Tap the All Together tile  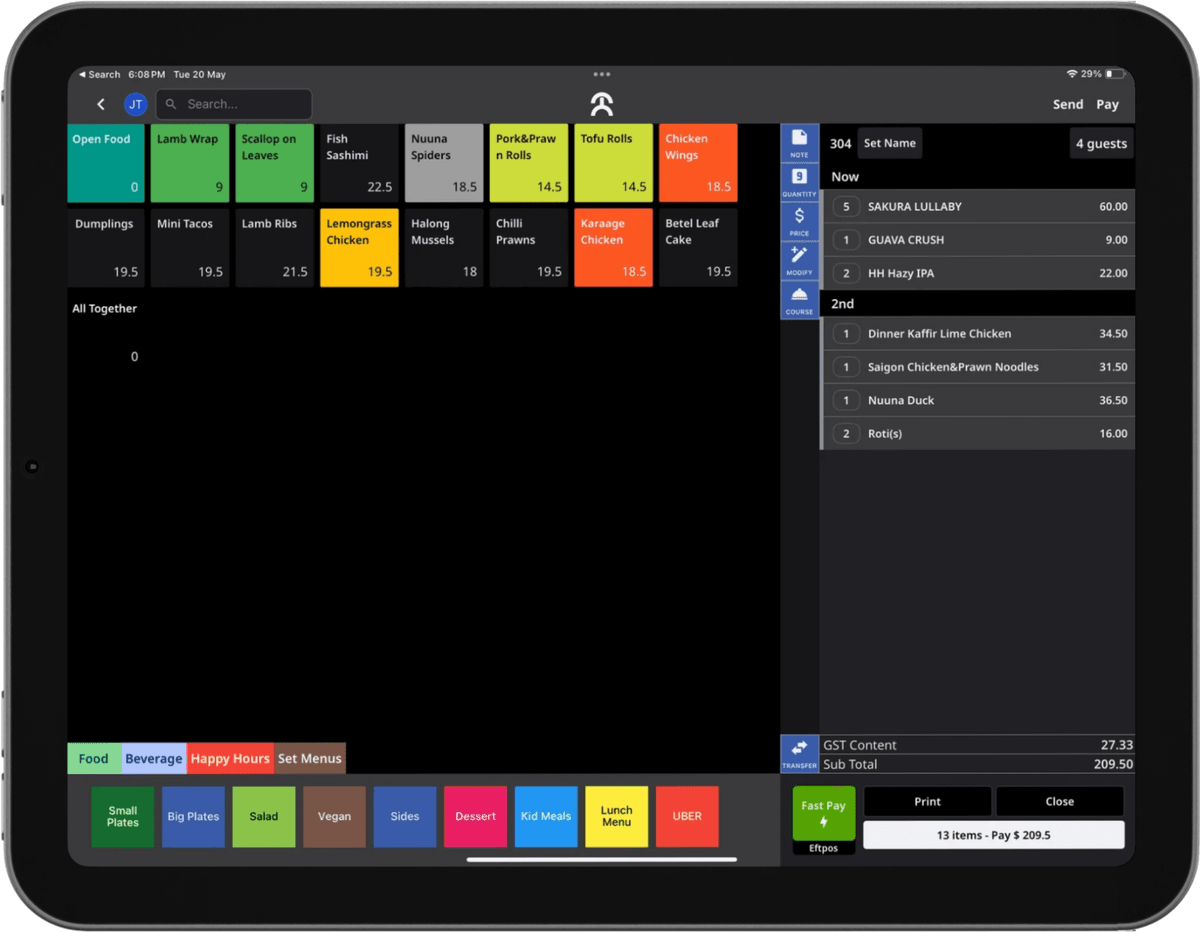coord(106,333)
